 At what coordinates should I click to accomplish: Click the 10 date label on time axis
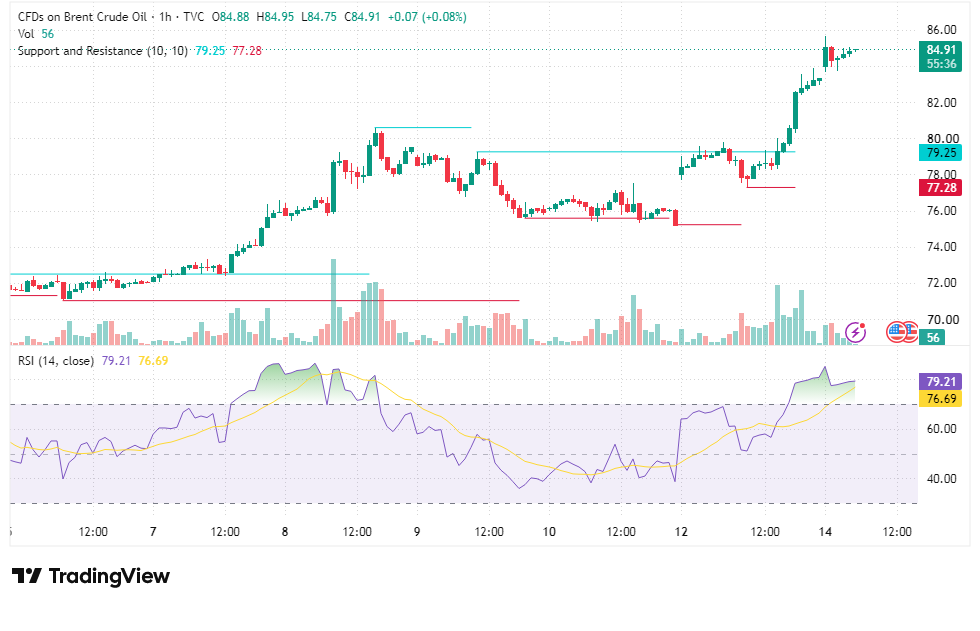click(549, 532)
